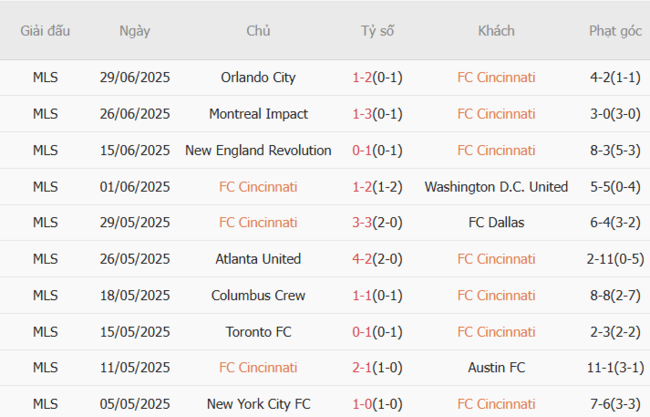
Task: Open FC Dallas away team link
Action: click(496, 222)
